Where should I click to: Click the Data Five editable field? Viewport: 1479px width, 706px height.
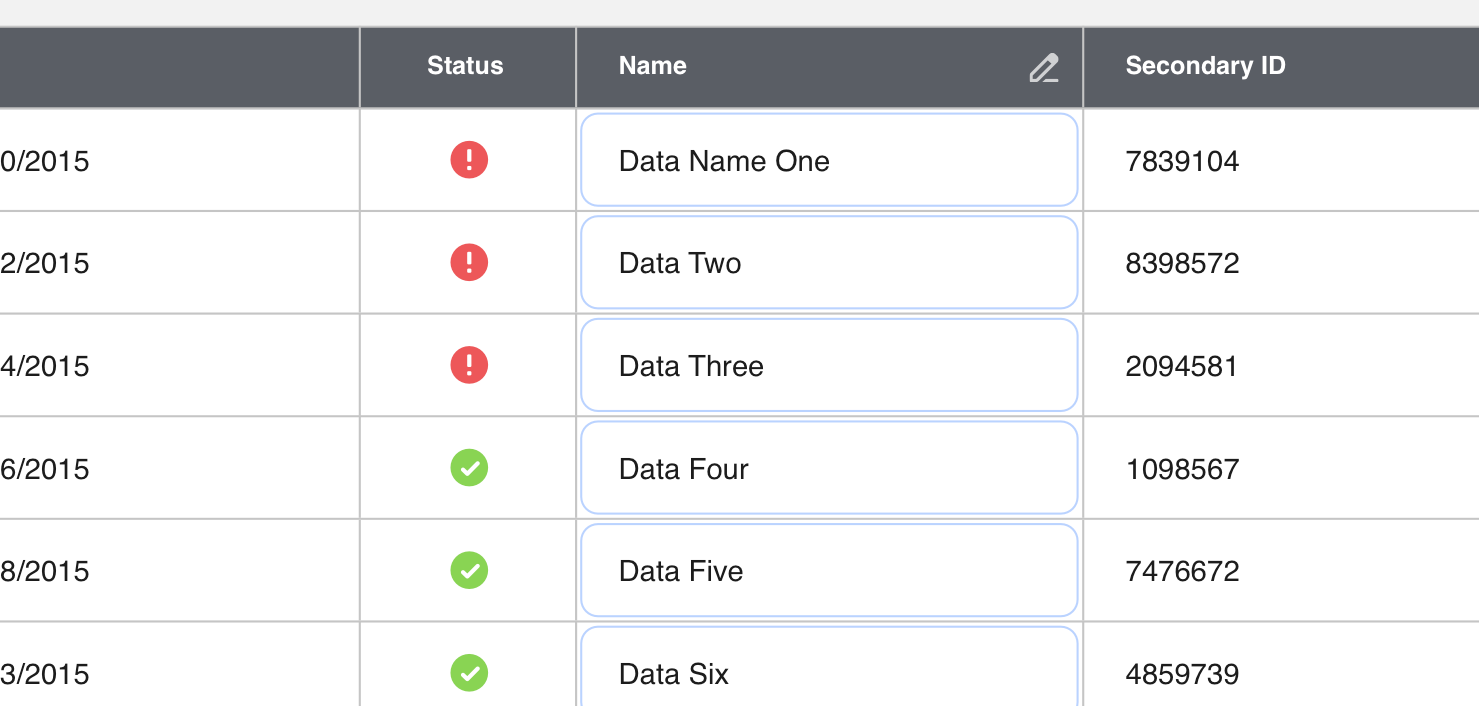point(828,570)
